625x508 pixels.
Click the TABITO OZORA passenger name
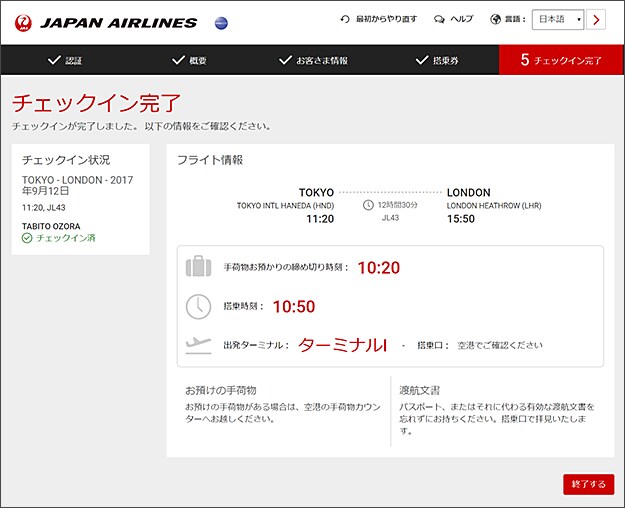click(51, 226)
